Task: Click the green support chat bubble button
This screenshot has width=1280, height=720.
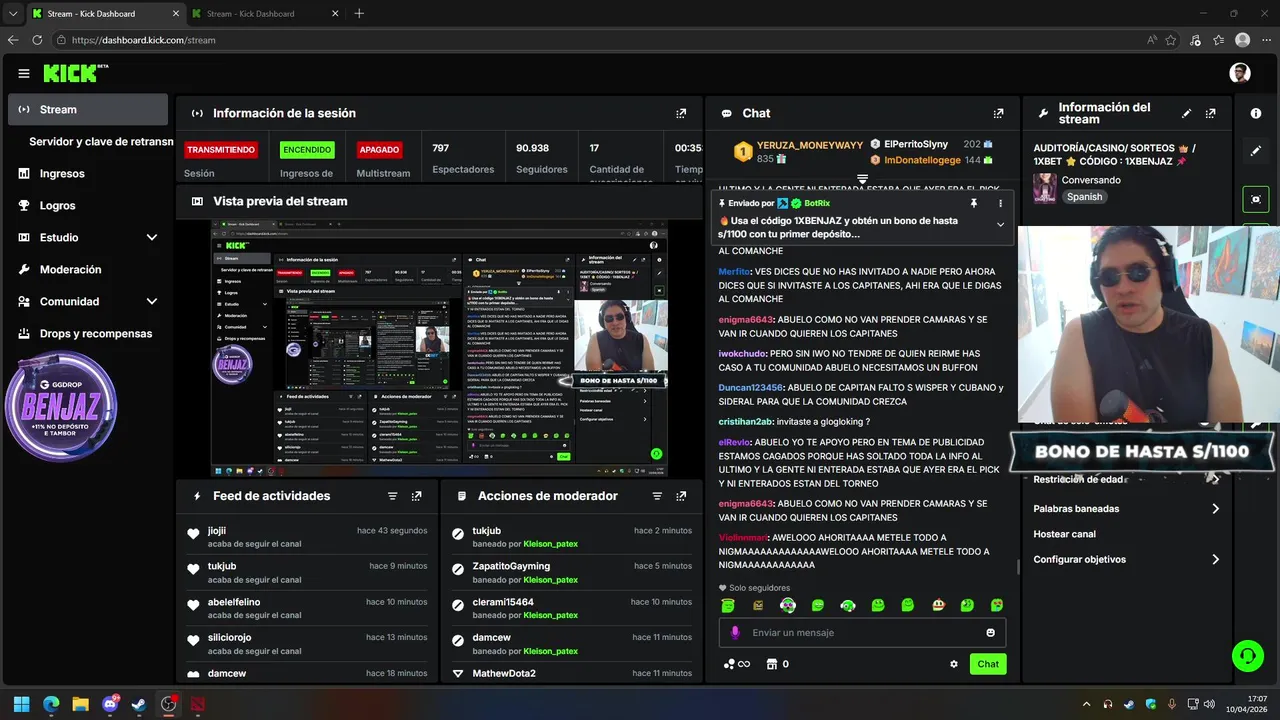Action: click(1247, 656)
